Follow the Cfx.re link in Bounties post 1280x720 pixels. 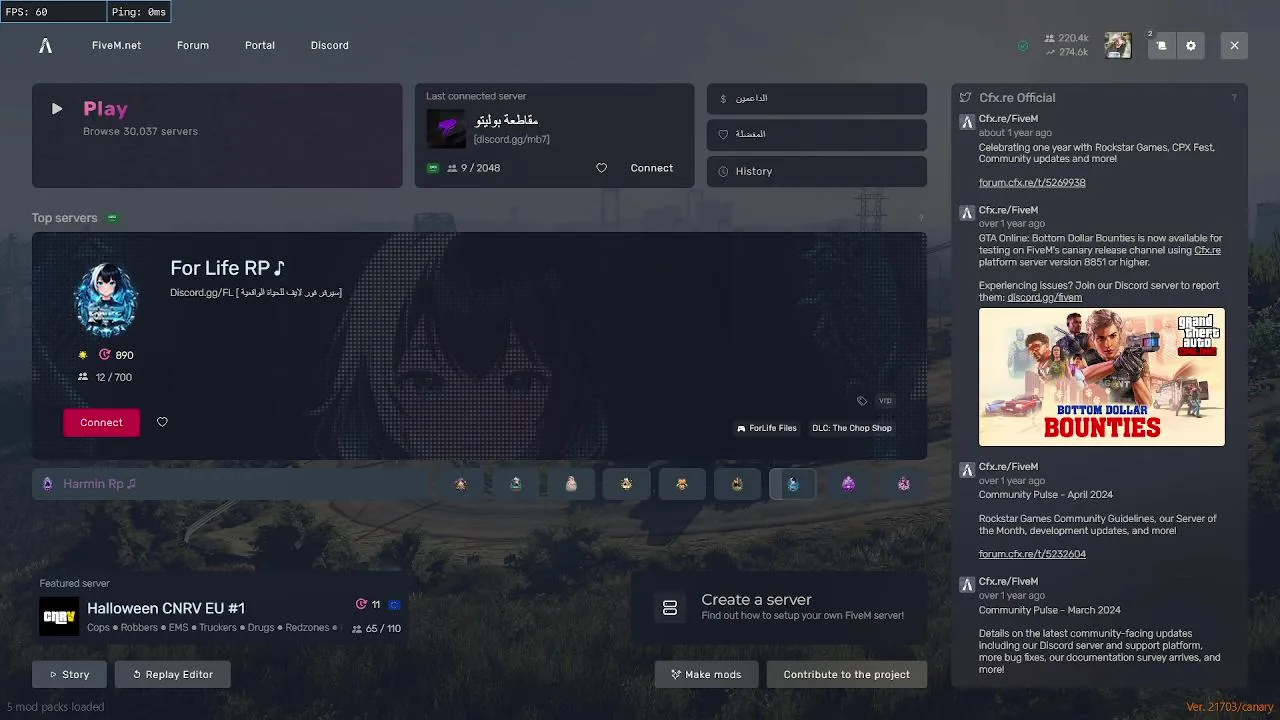(1207, 250)
